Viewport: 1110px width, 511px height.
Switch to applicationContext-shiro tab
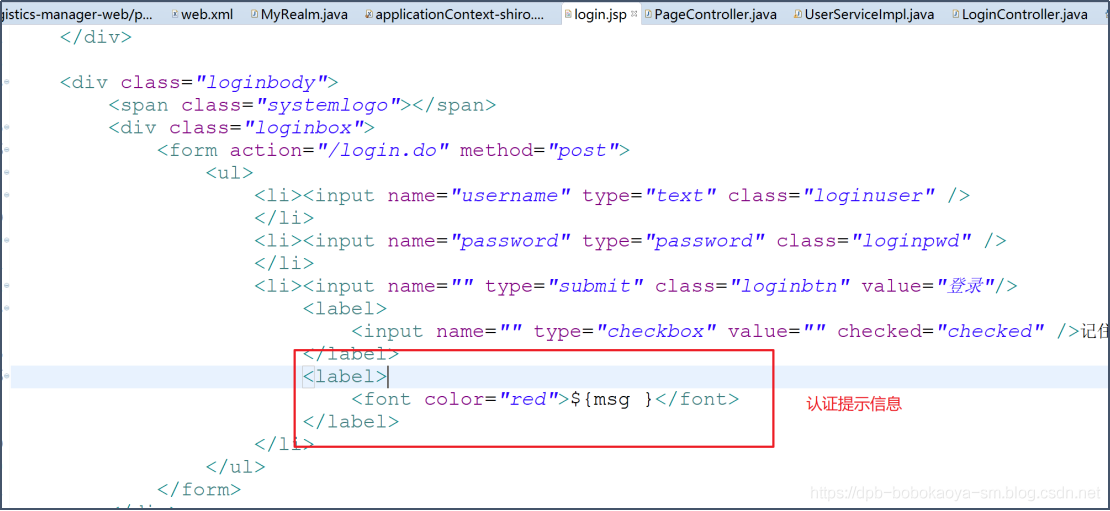tap(454, 14)
